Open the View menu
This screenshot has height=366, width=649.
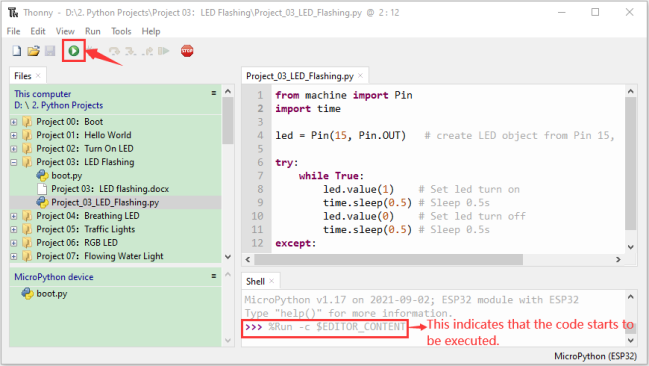[65, 31]
